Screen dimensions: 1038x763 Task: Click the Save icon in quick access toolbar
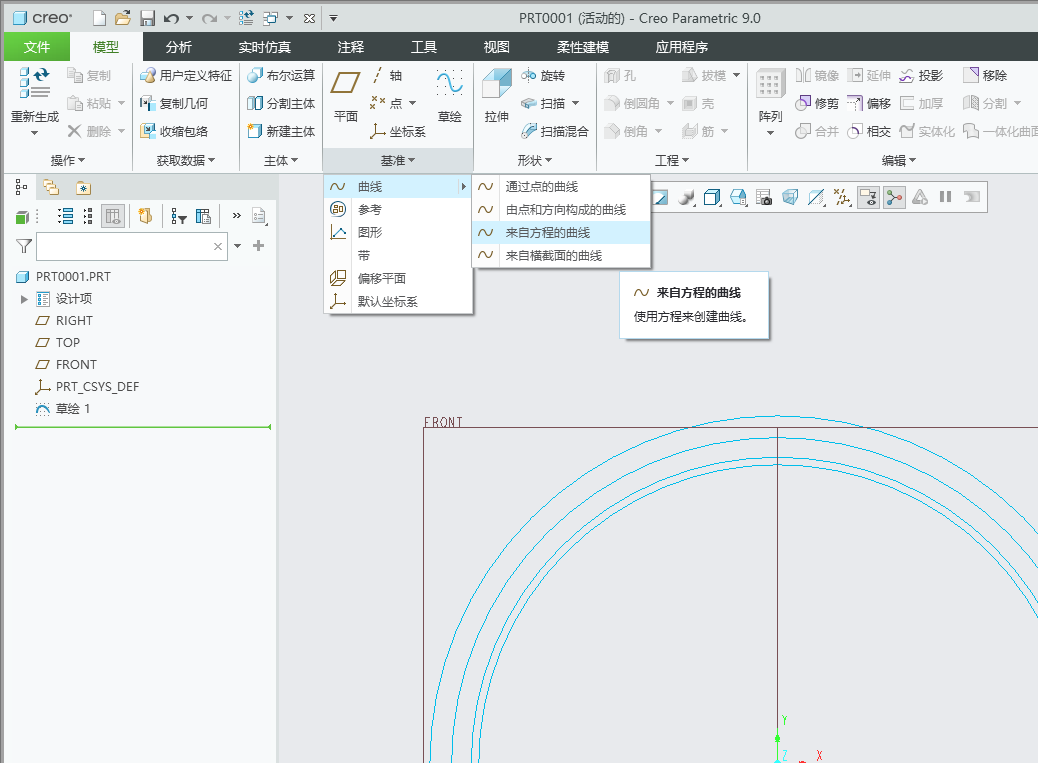(x=147, y=19)
